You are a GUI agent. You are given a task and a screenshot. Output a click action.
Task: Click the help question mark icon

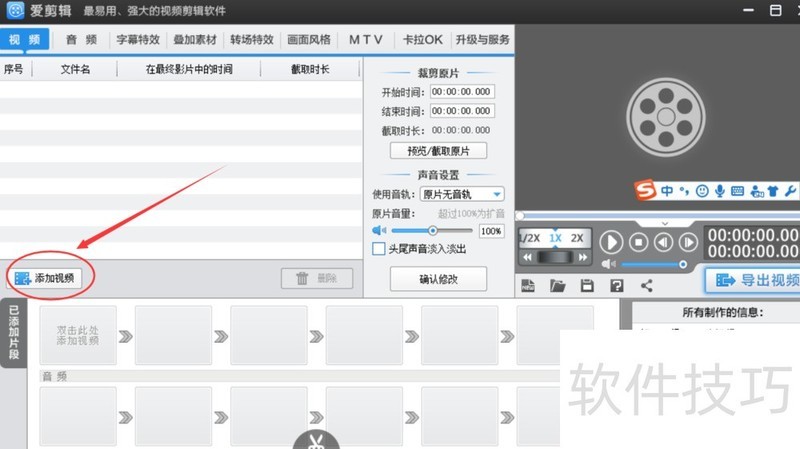pos(617,286)
